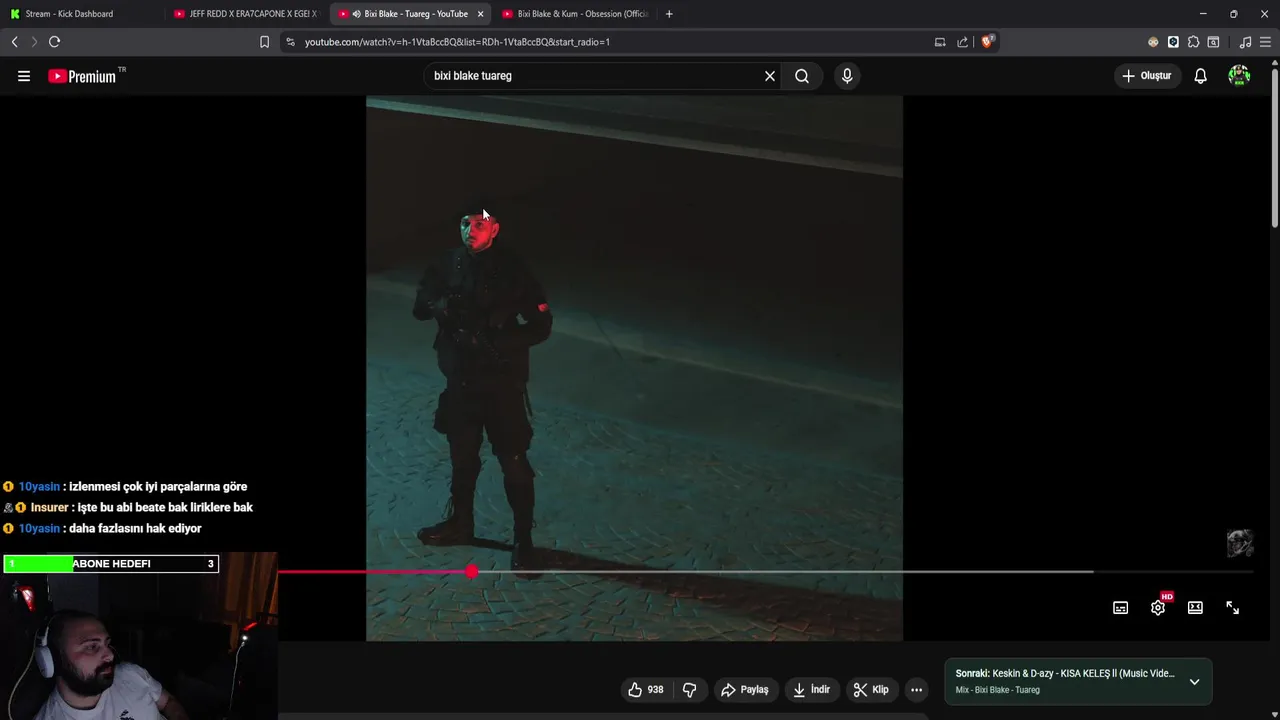Reload the current page

[54, 42]
